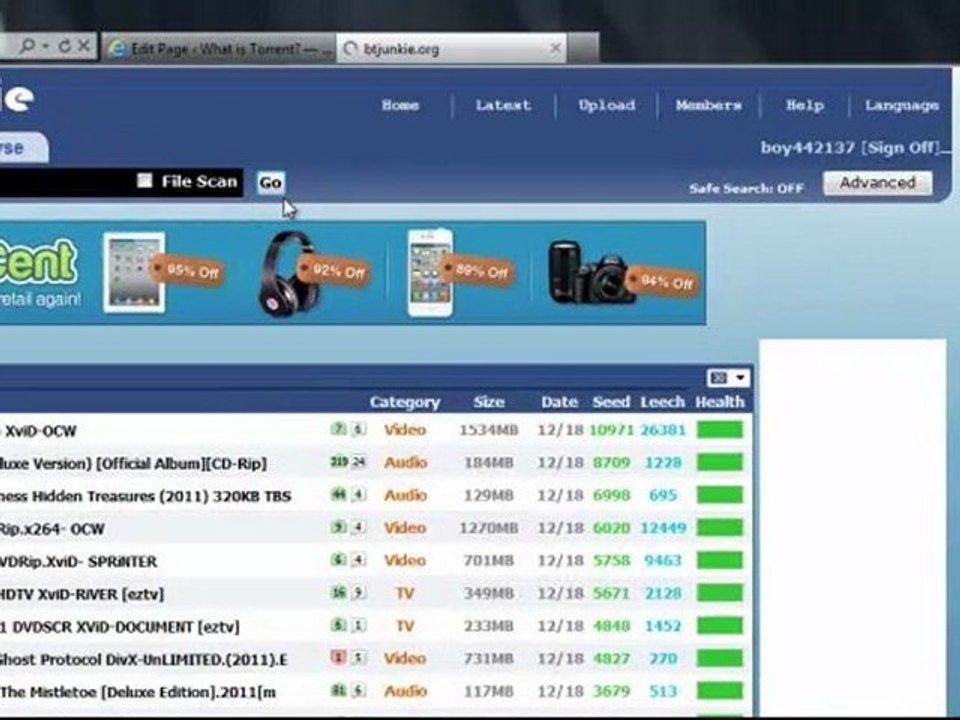Image resolution: width=960 pixels, height=720 pixels.
Task: Open the Language menu
Action: (902, 105)
